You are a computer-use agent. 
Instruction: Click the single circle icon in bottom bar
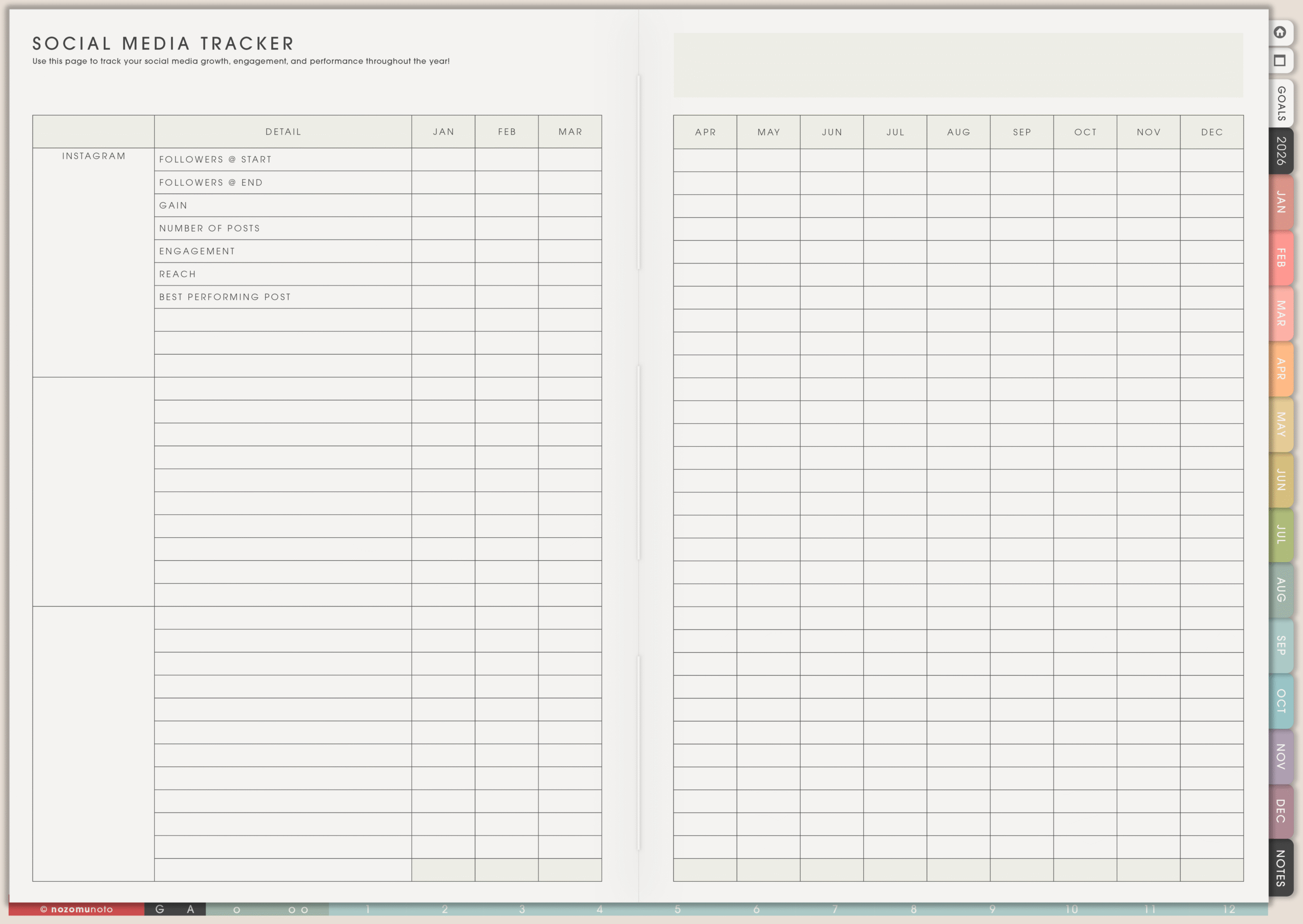(x=237, y=910)
